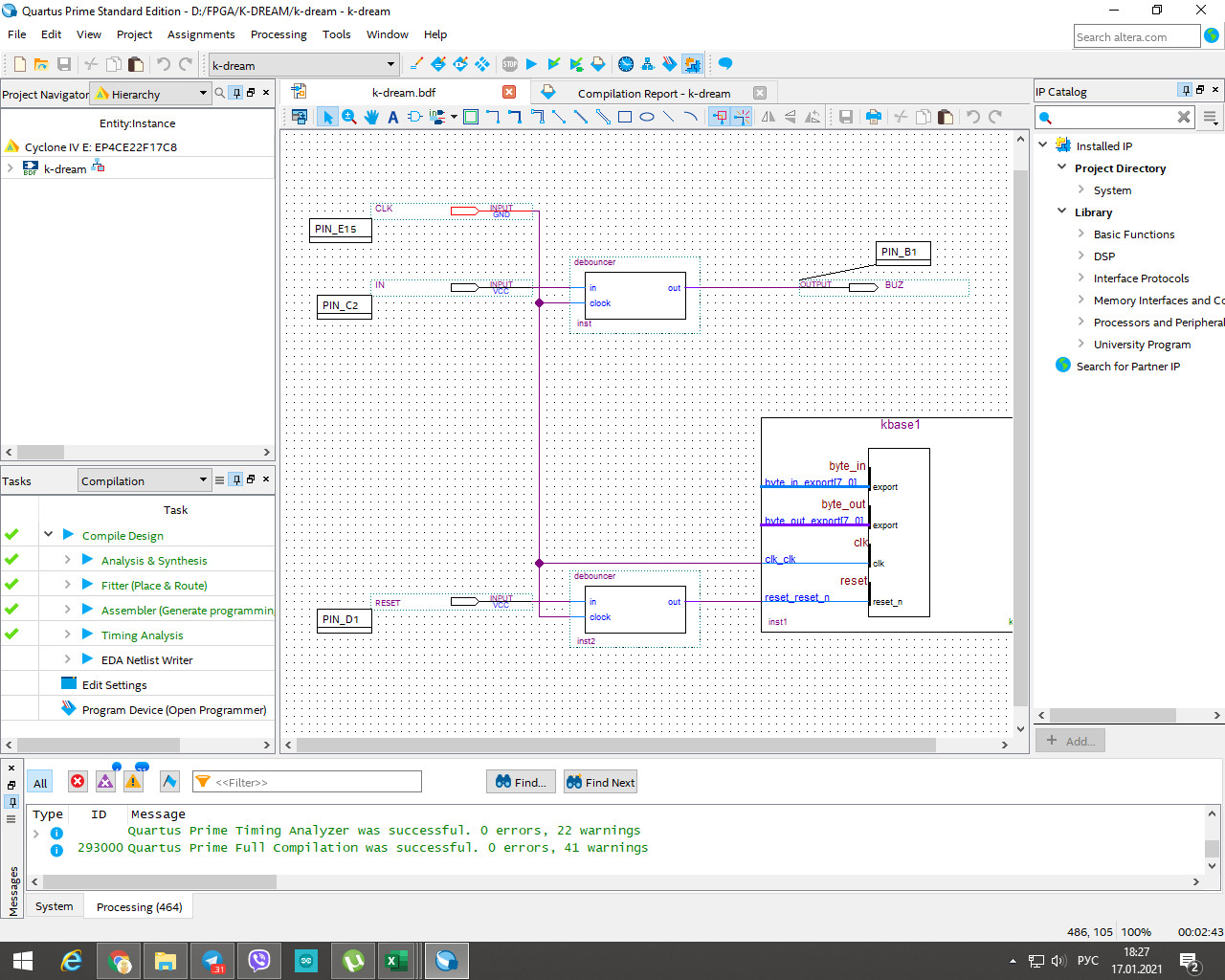Toggle the error messages filter
1225x980 pixels.
click(78, 782)
